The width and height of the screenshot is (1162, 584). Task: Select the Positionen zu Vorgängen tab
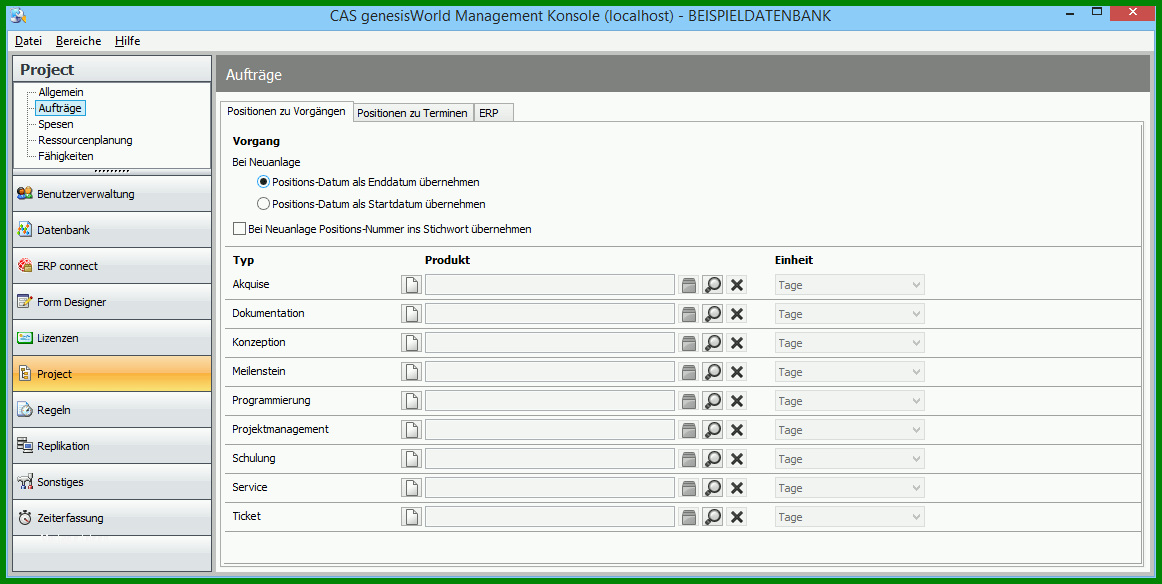[x=286, y=111]
